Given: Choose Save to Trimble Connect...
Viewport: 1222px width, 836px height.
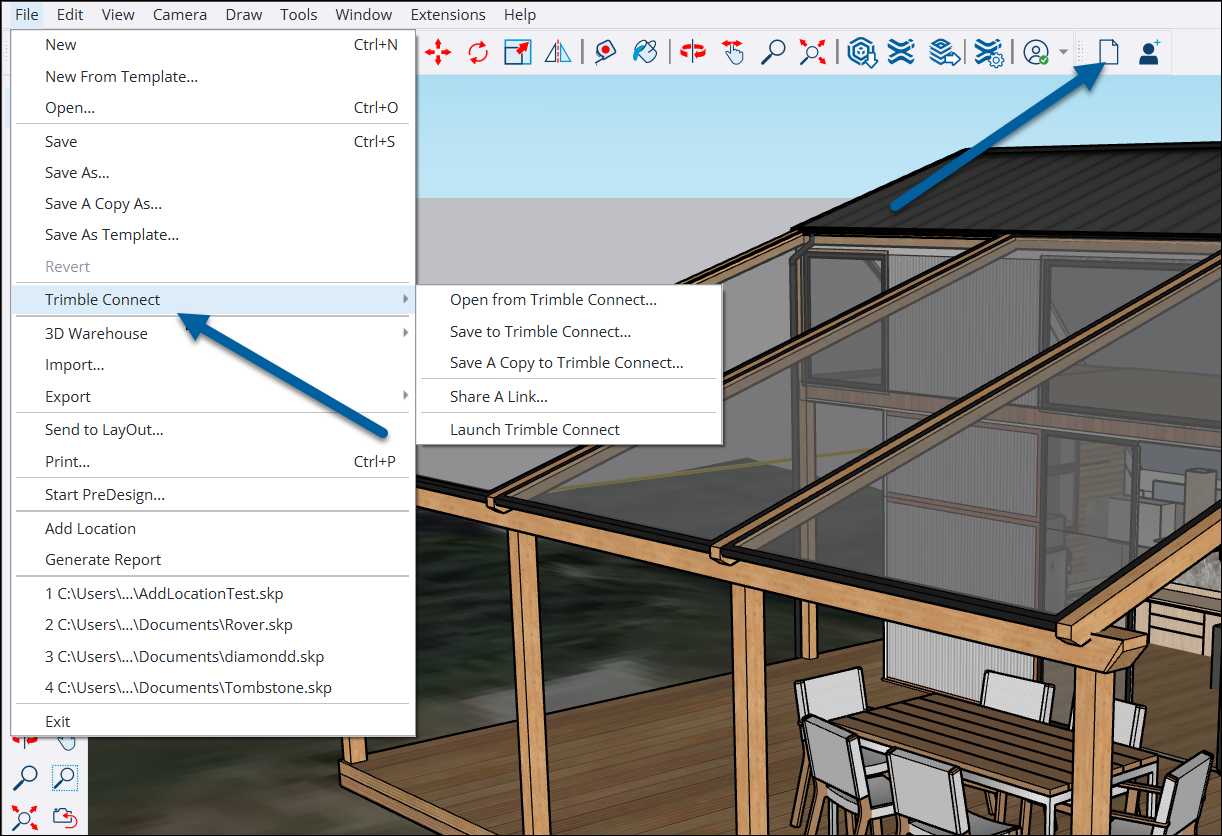Looking at the screenshot, I should point(540,331).
